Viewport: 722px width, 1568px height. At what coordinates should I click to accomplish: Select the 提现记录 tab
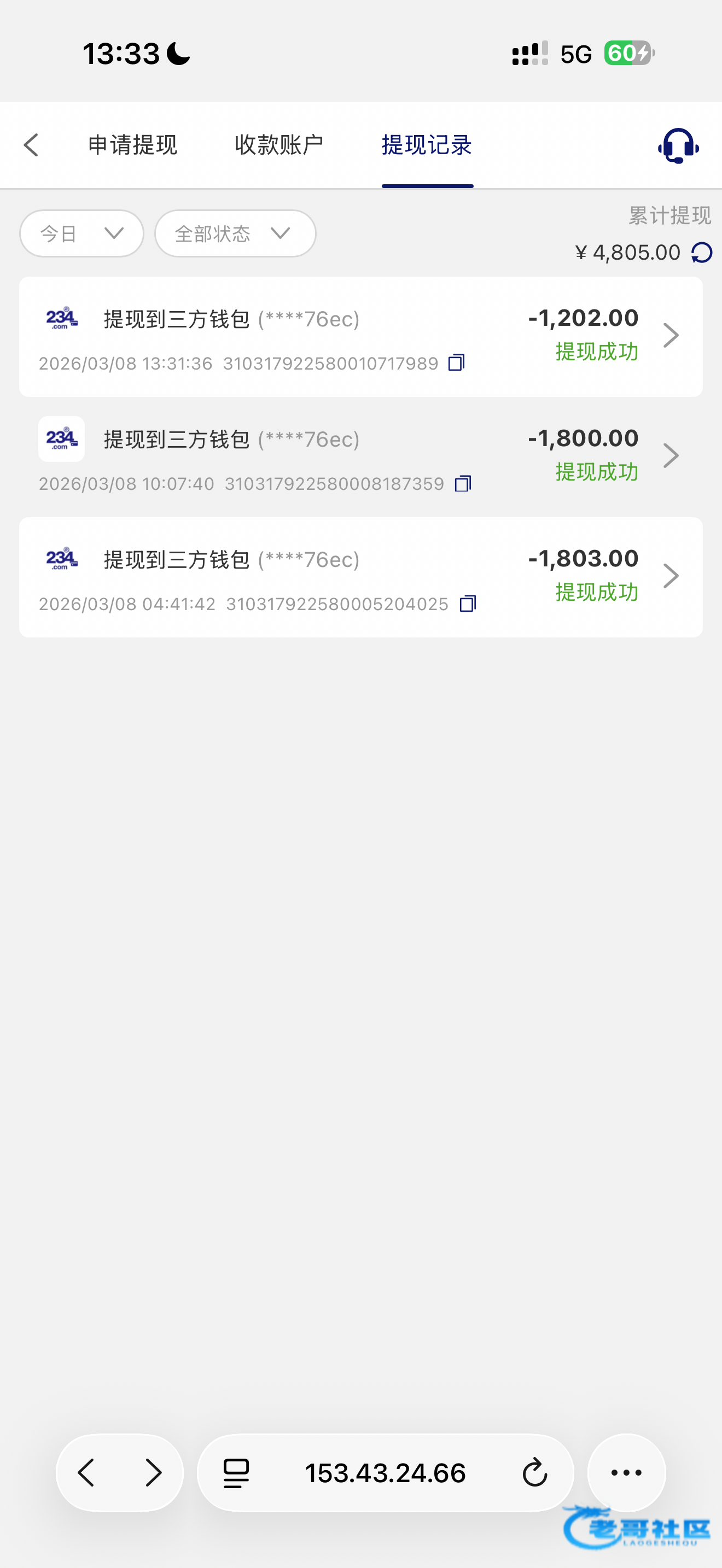(427, 145)
